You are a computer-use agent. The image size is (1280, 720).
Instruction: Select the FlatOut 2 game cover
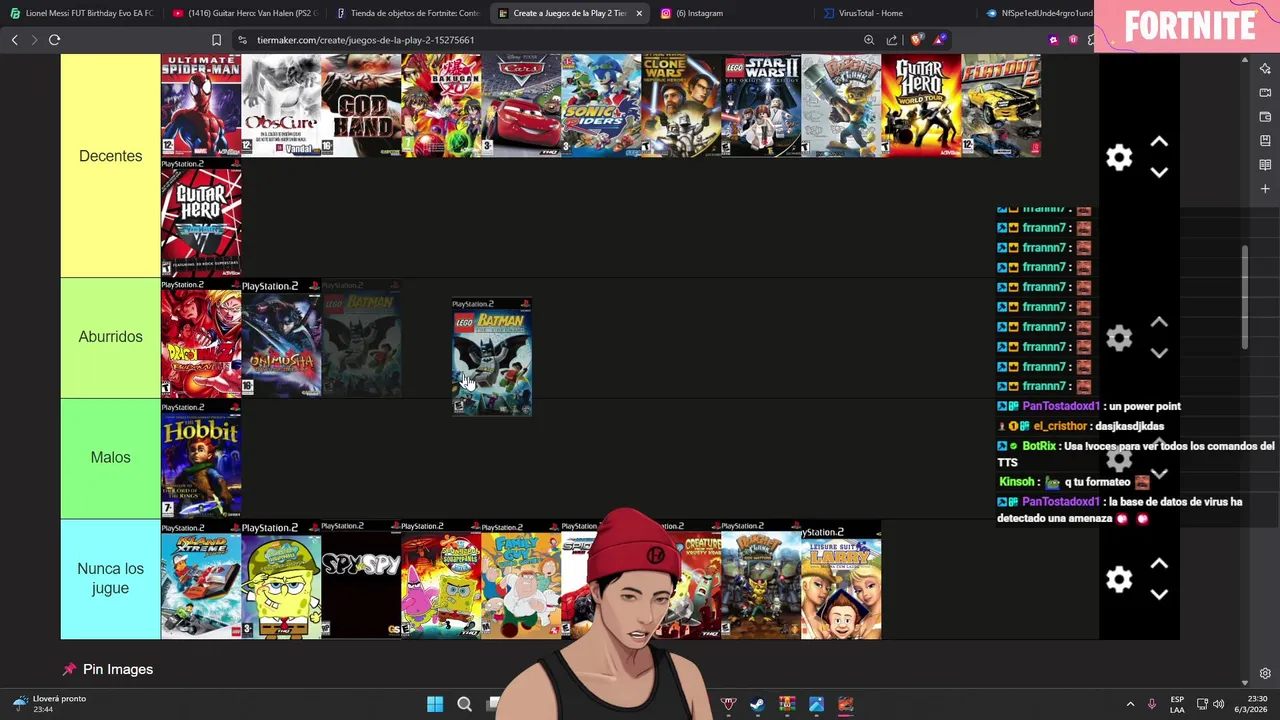point(1001,105)
